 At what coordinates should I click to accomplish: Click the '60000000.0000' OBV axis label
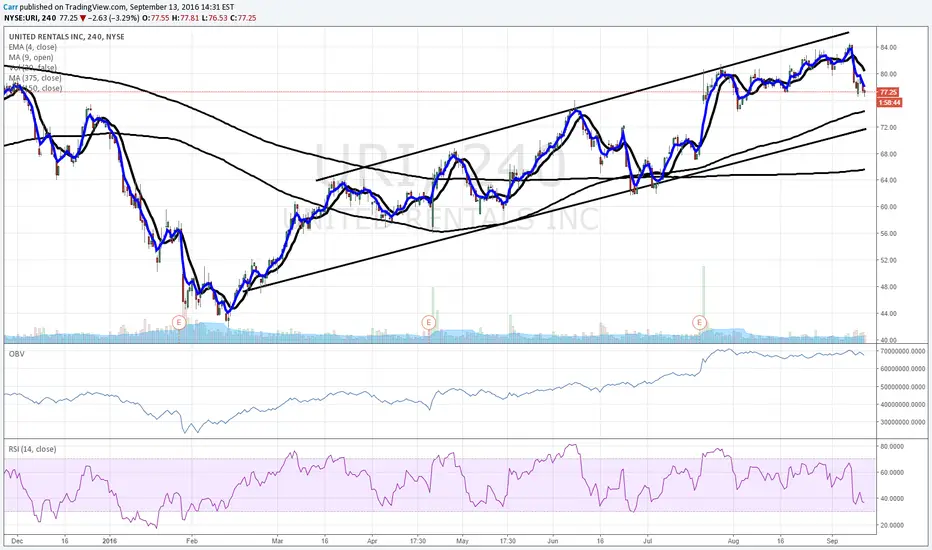902,369
